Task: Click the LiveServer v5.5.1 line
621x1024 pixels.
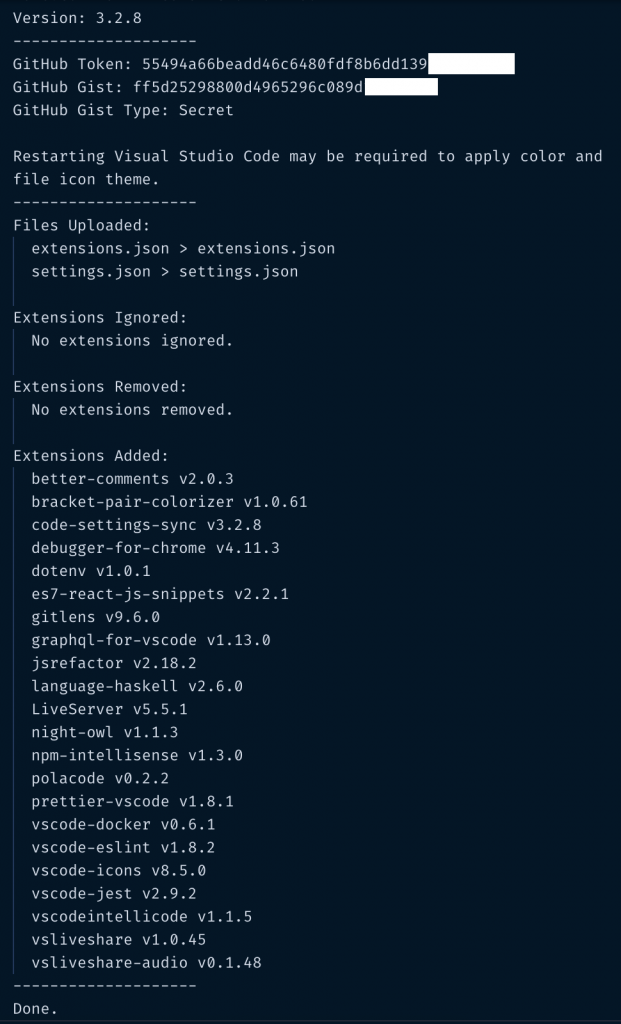Action: click(109, 708)
